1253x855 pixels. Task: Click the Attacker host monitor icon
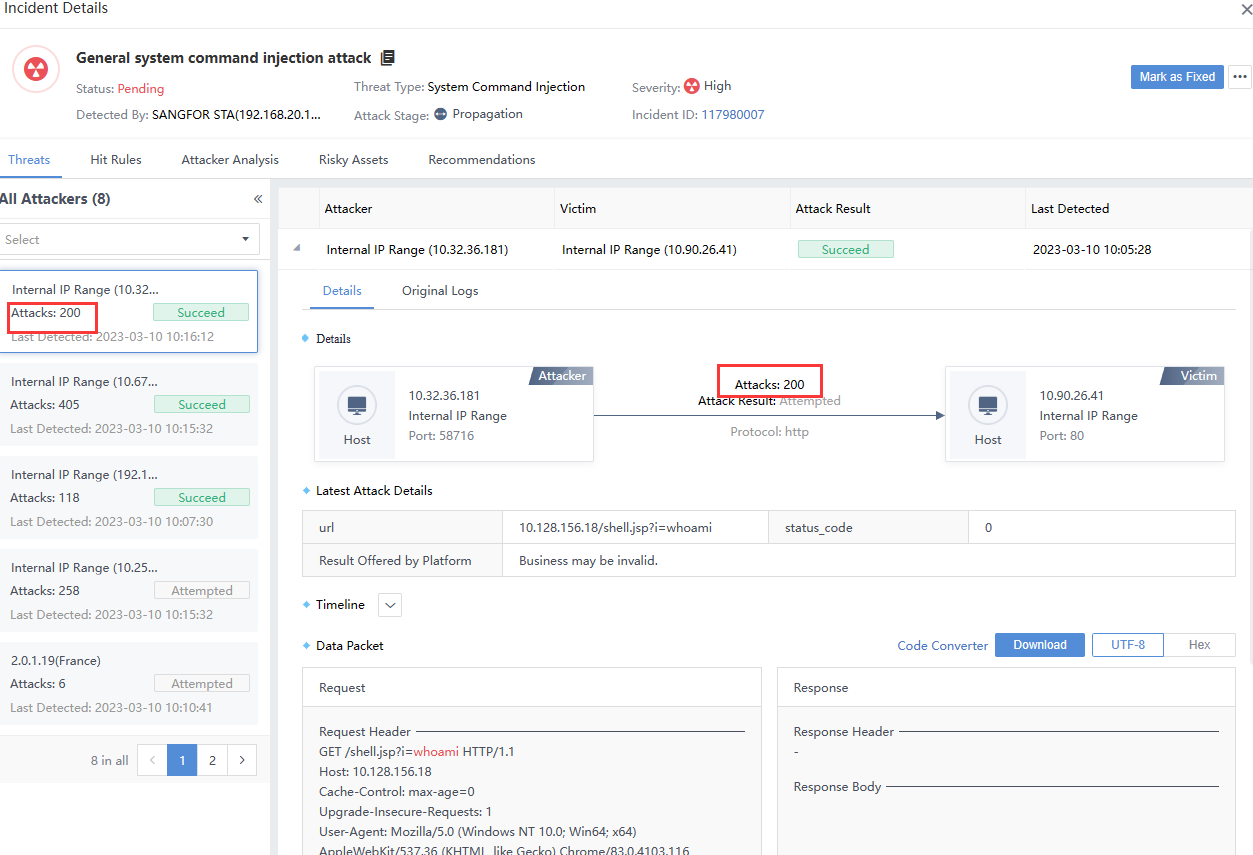[x=357, y=405]
